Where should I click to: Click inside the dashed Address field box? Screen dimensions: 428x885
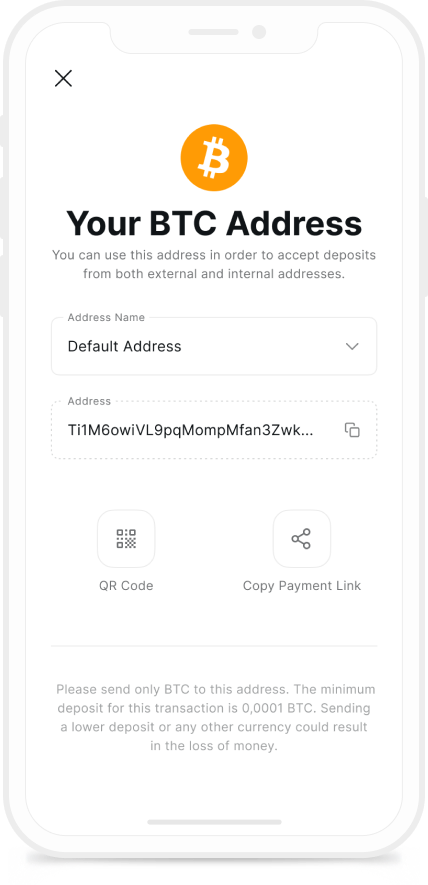point(214,430)
